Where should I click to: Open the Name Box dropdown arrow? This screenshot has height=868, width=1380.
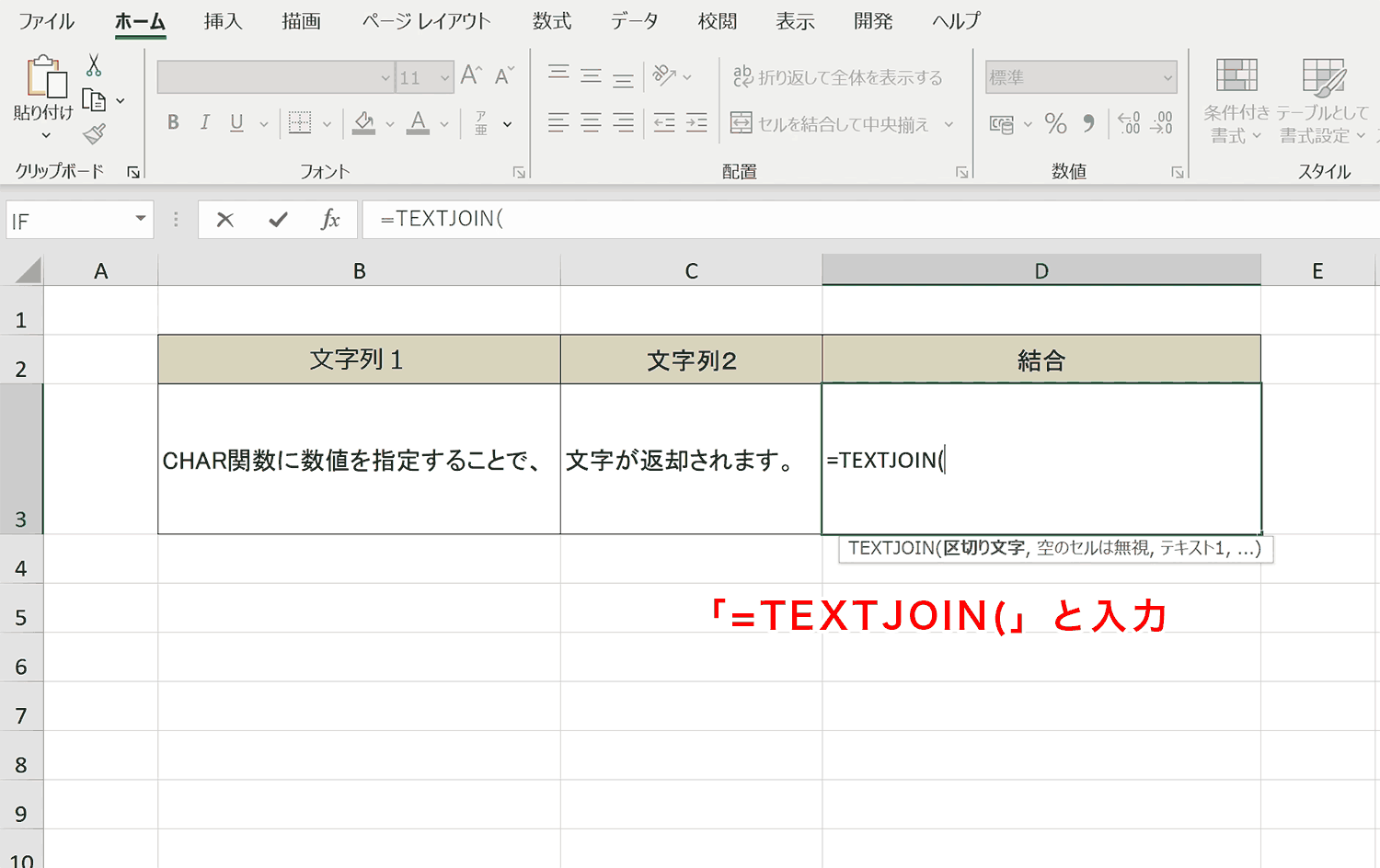pyautogui.click(x=141, y=219)
